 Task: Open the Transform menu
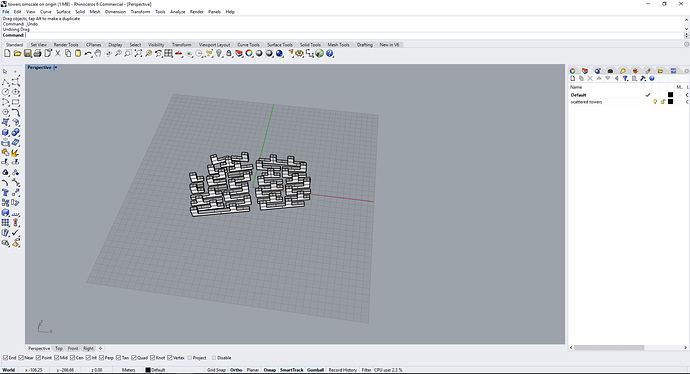click(x=140, y=12)
